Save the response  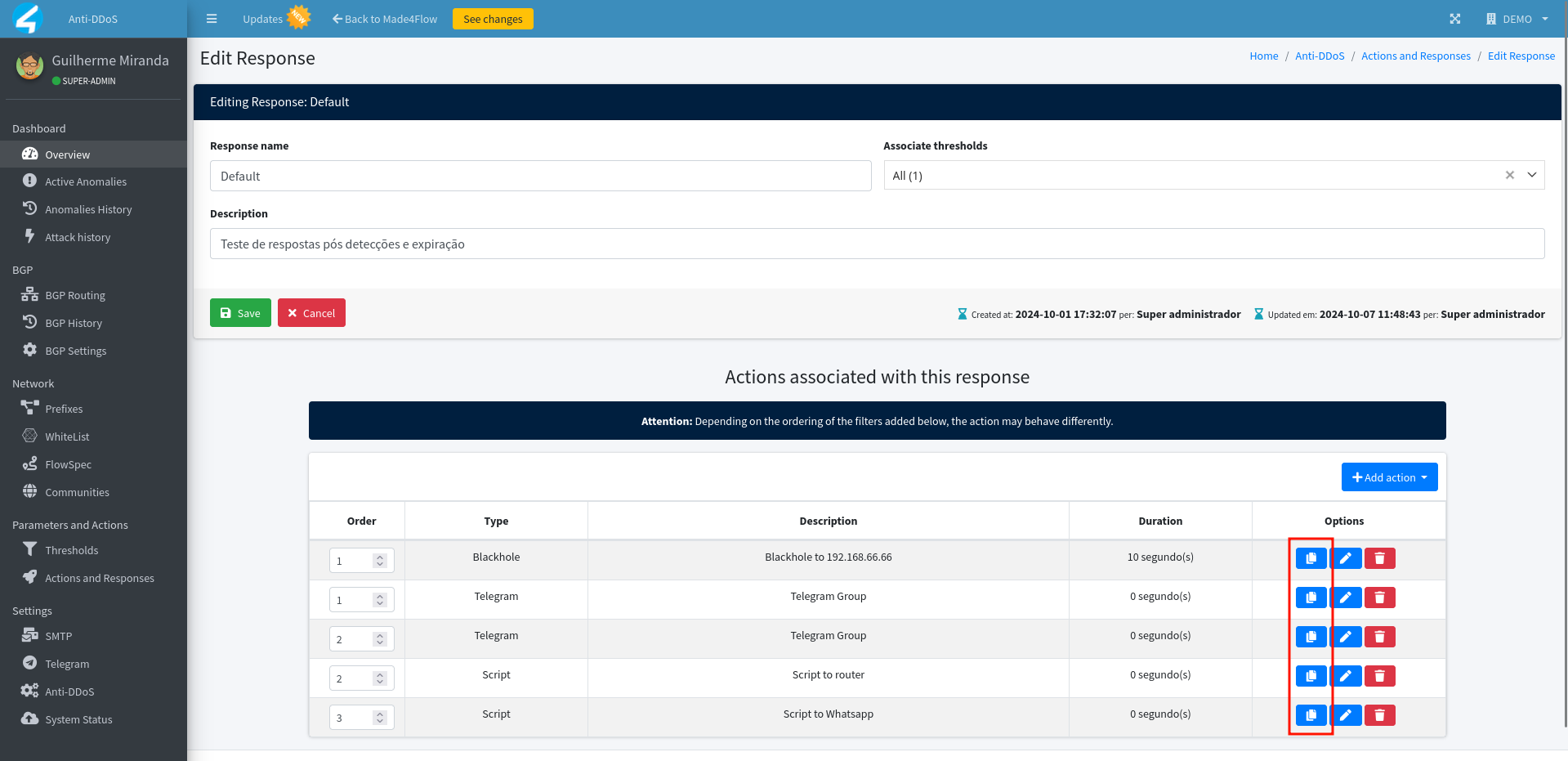pyautogui.click(x=240, y=313)
